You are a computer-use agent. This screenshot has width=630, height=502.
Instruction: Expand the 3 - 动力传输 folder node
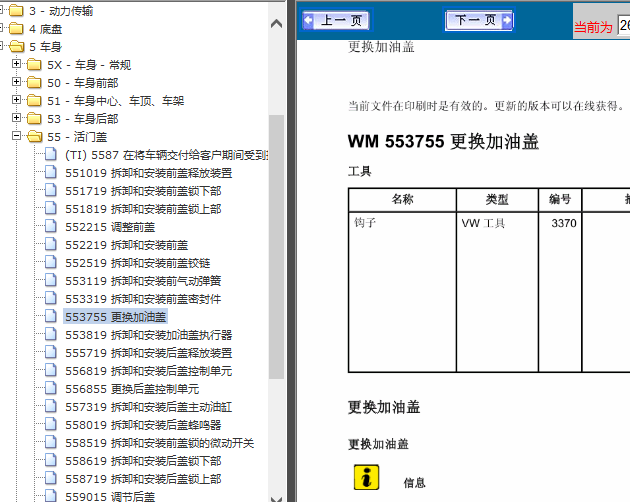coord(1,10)
